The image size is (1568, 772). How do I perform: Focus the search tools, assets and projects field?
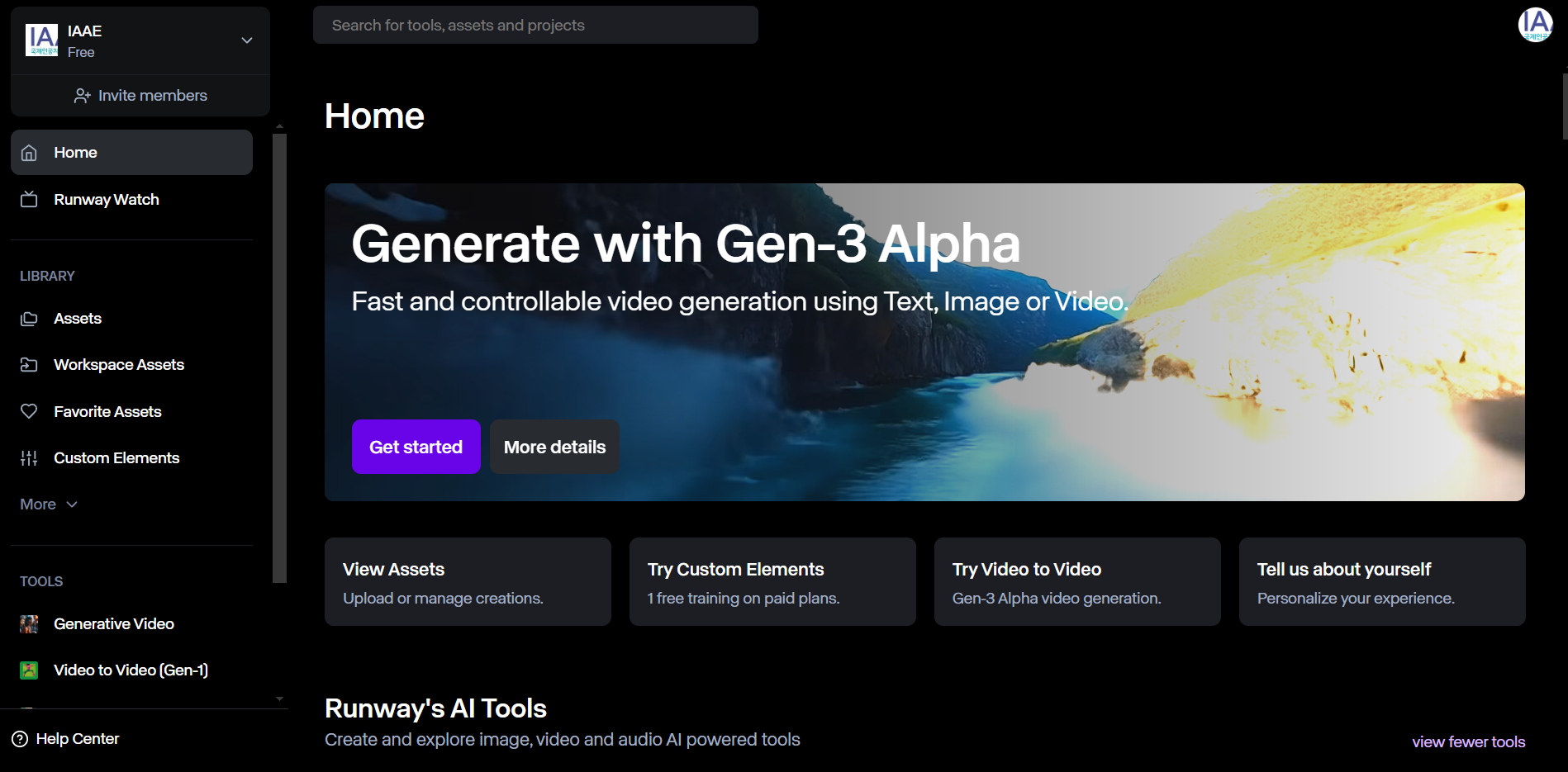(535, 25)
